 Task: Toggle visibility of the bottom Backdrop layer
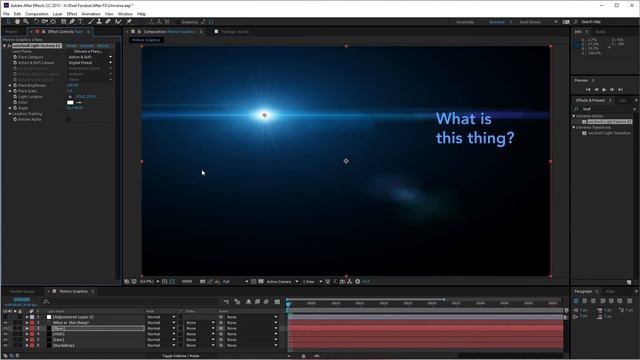(5, 345)
